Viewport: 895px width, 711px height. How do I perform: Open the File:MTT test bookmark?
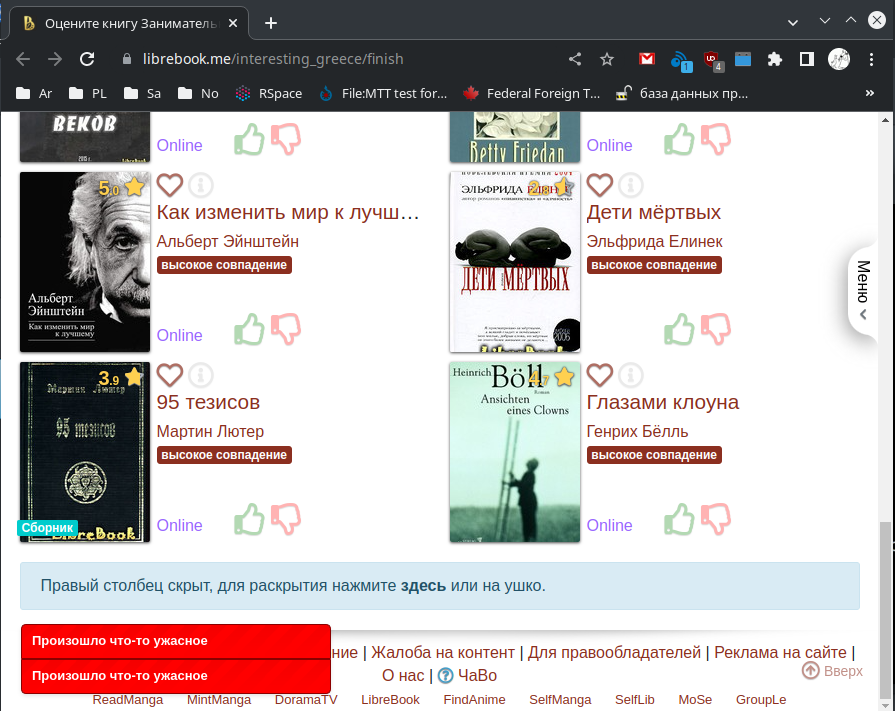click(383, 93)
